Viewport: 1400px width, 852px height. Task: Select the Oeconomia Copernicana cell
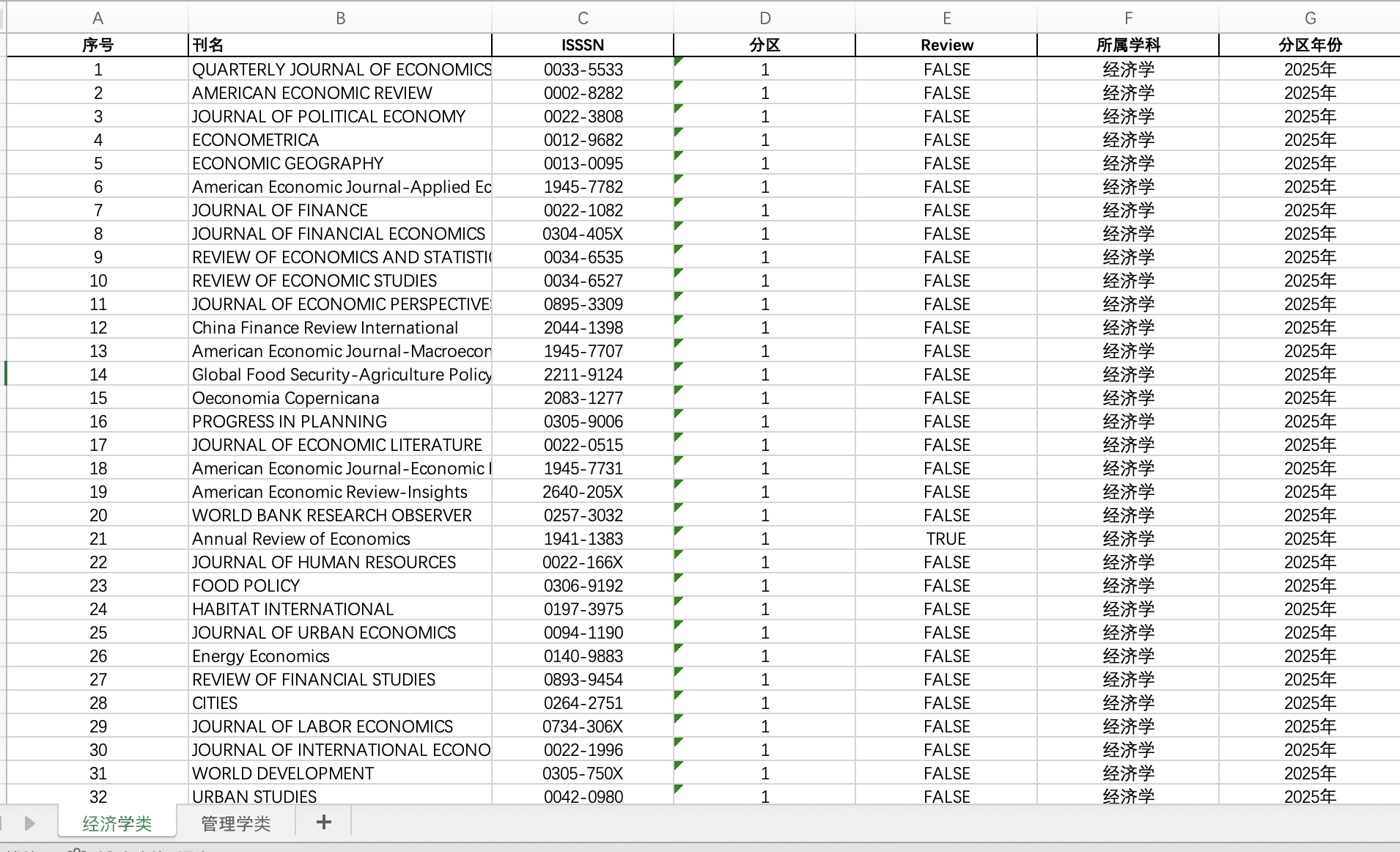tap(340, 397)
